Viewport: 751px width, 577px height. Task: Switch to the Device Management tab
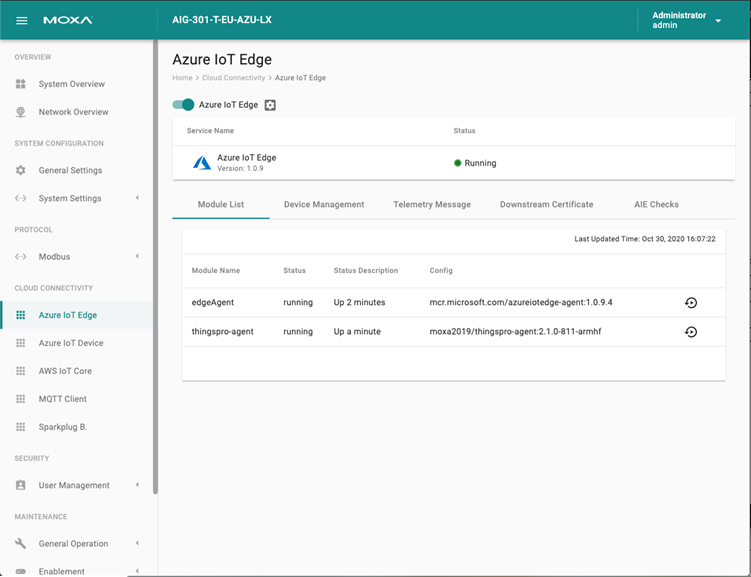(324, 204)
